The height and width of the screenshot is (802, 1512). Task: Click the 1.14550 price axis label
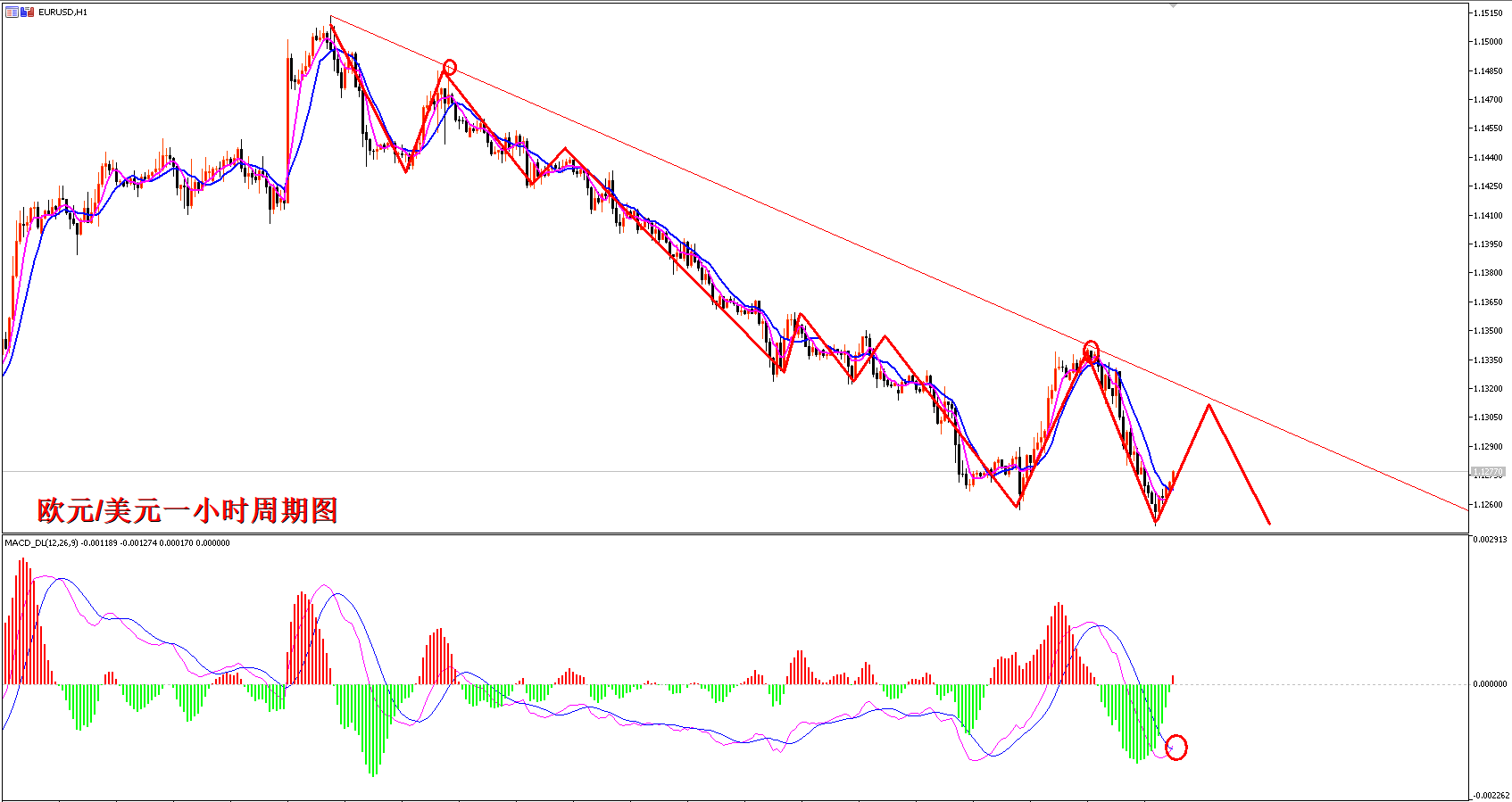point(1488,128)
